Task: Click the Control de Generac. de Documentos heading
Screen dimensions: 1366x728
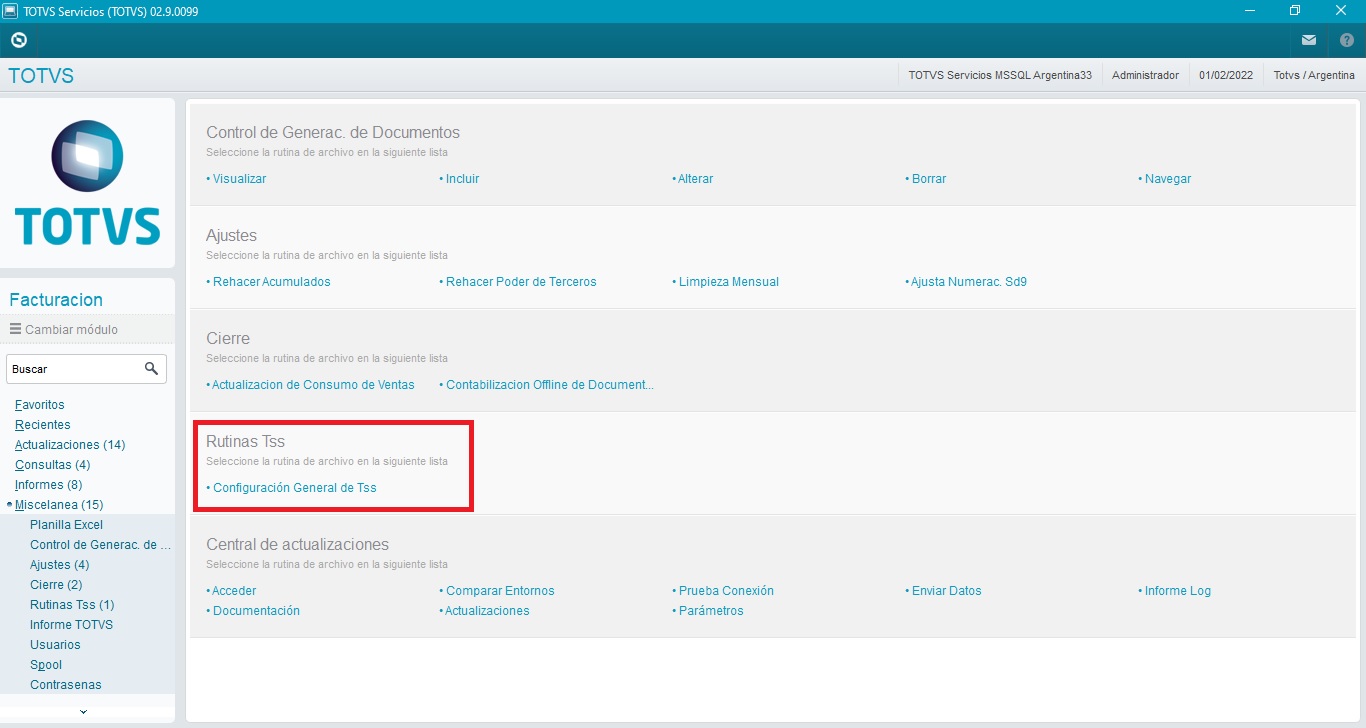Action: [333, 132]
